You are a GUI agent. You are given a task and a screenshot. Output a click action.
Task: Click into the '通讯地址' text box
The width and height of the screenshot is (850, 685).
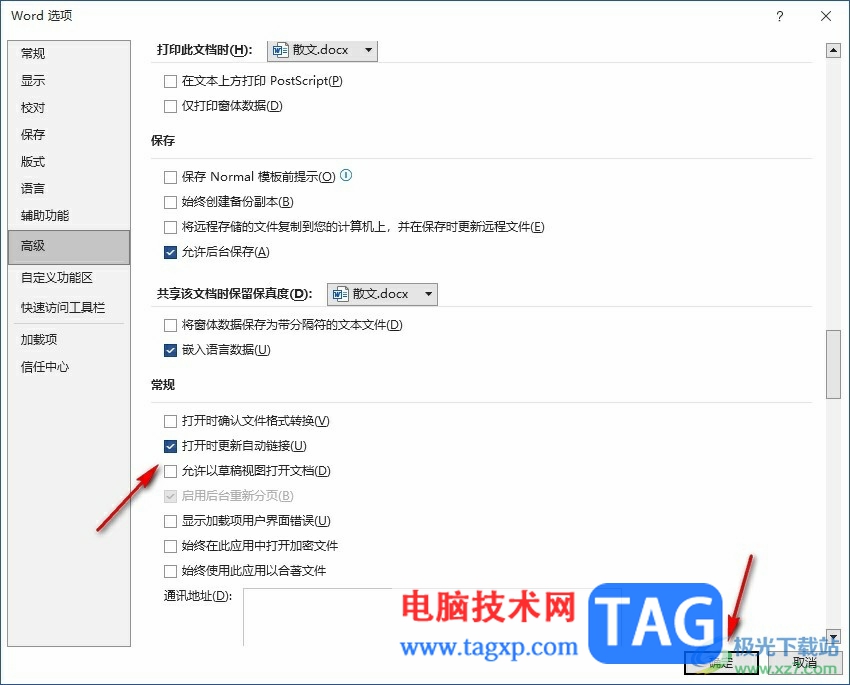point(431,617)
